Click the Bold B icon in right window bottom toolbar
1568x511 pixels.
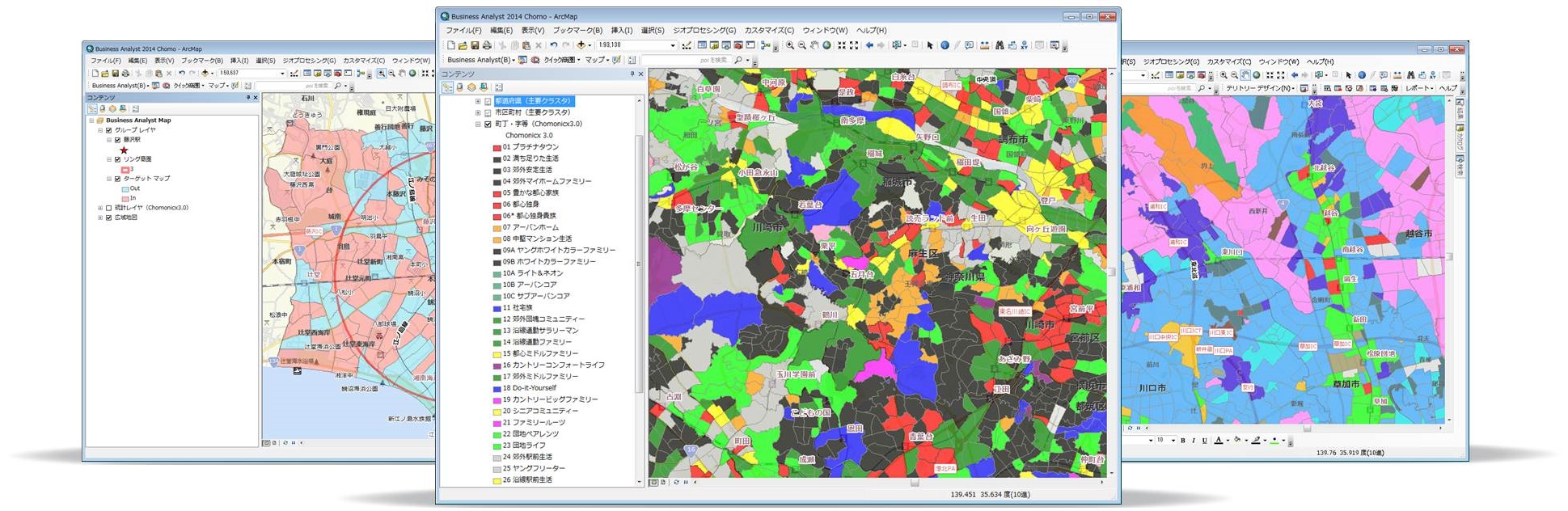pos(1182,441)
